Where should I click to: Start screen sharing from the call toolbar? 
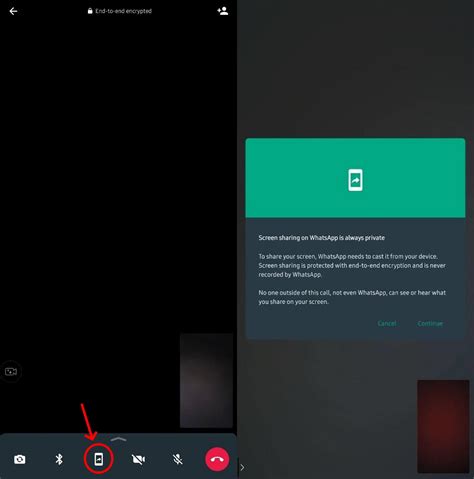(x=99, y=459)
